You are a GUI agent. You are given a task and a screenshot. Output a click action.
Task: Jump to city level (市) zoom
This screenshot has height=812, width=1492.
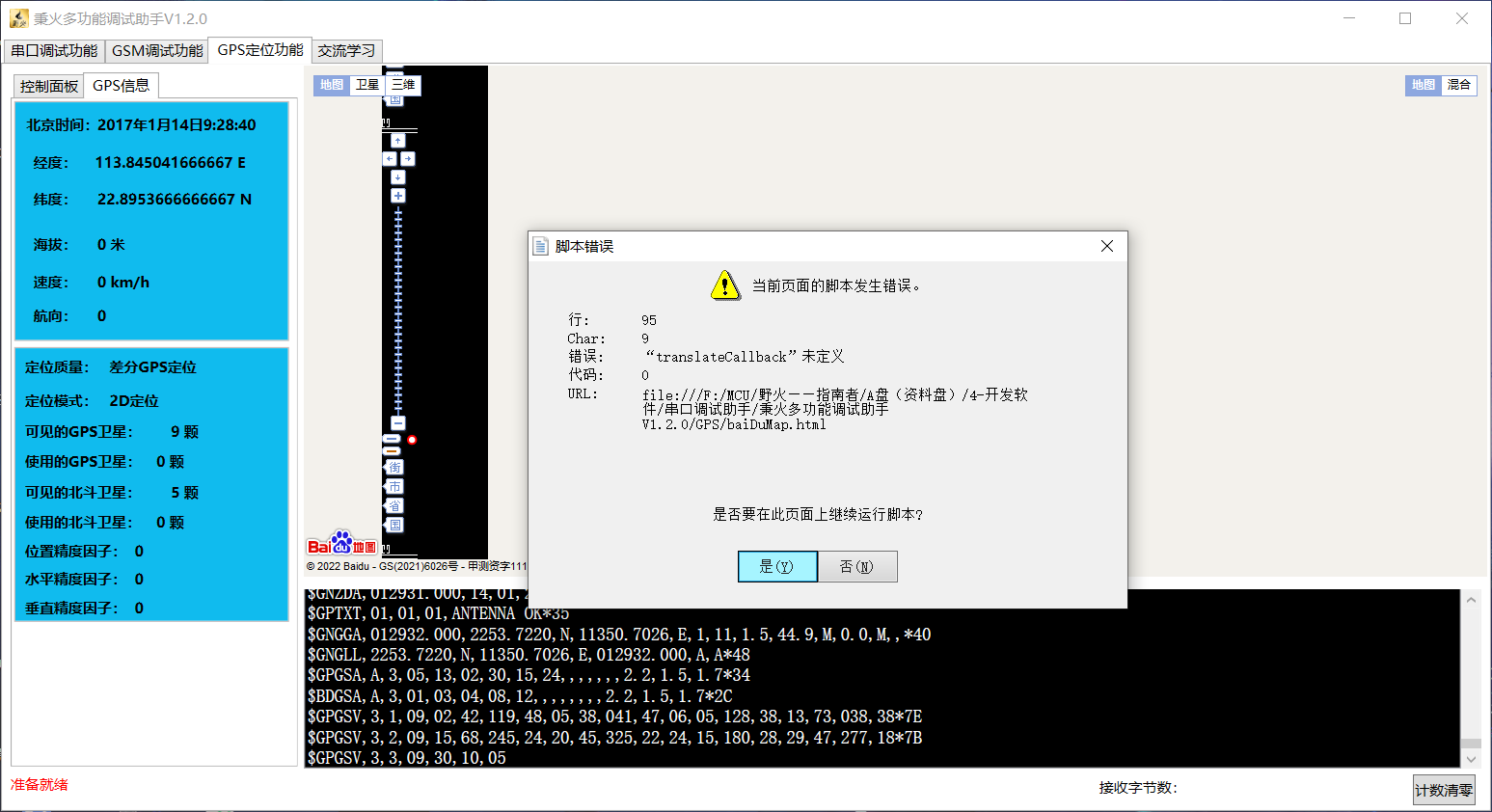tap(394, 487)
